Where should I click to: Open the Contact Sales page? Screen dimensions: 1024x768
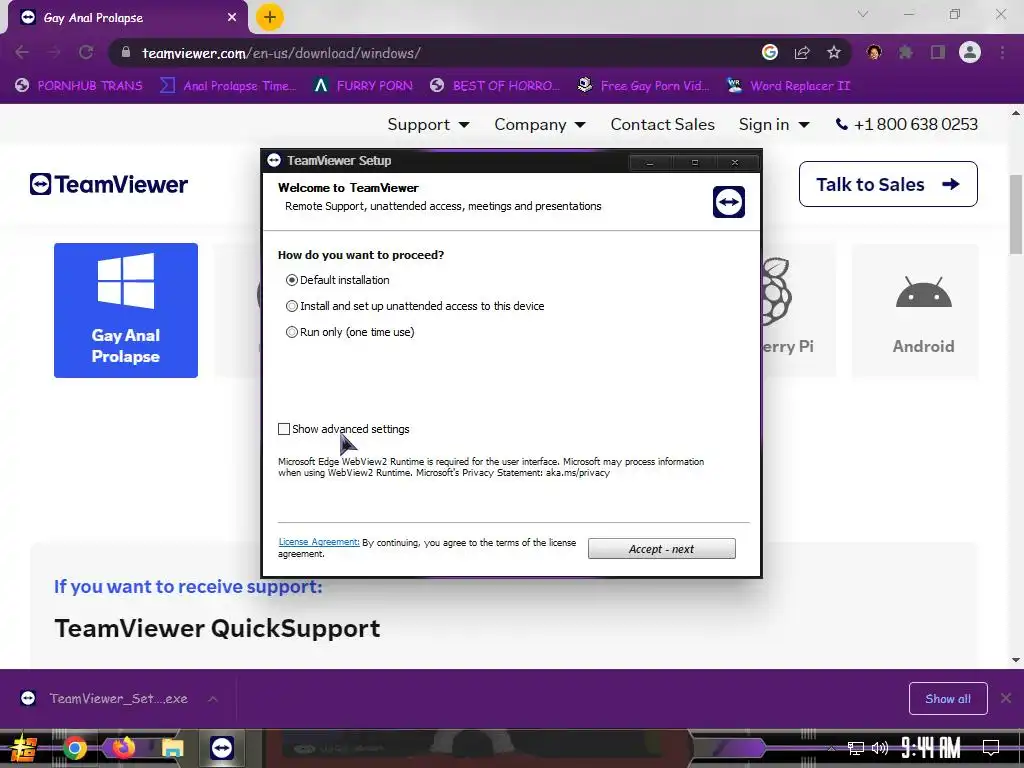tap(662, 124)
